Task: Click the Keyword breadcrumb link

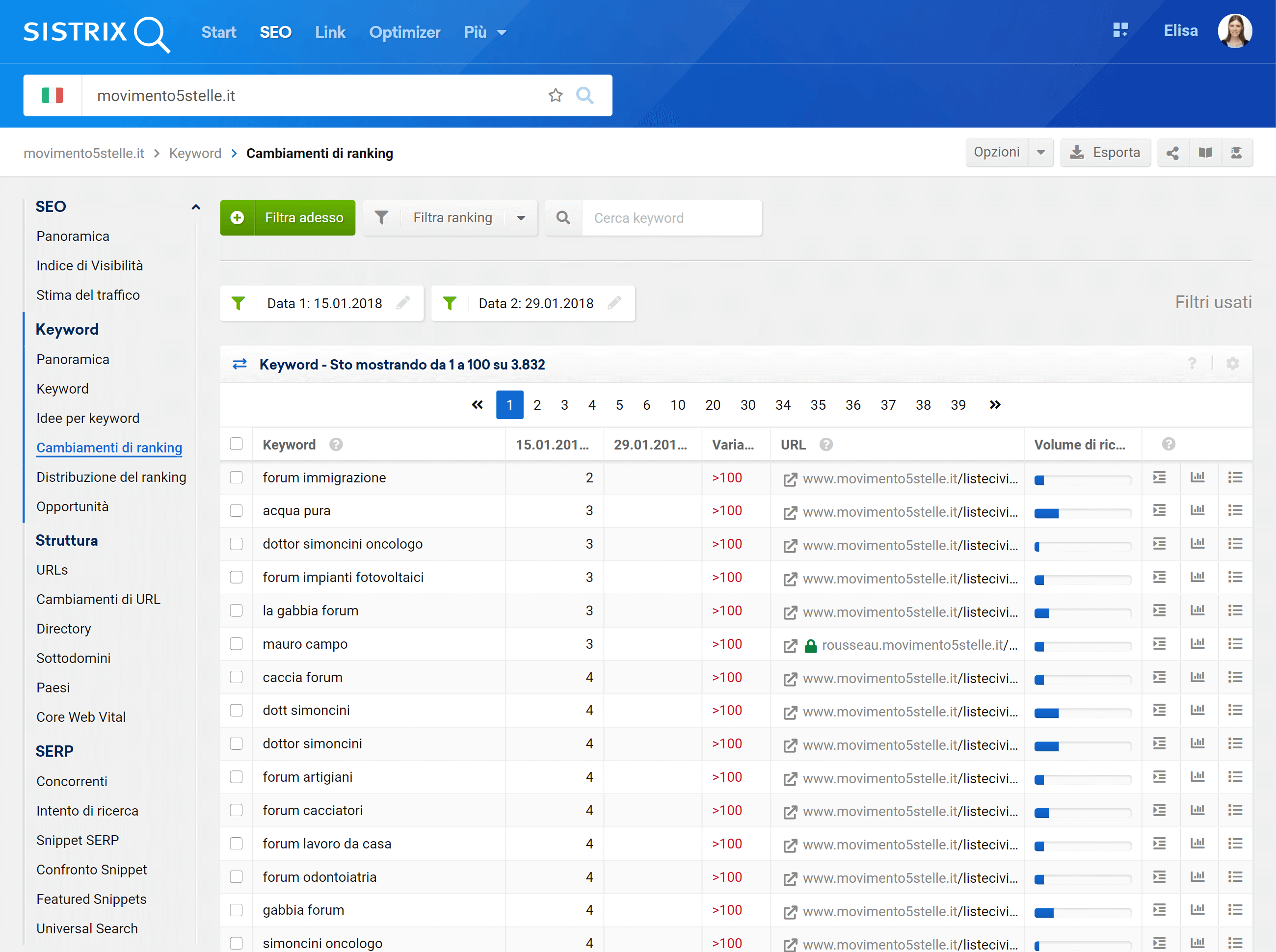Action: [195, 153]
